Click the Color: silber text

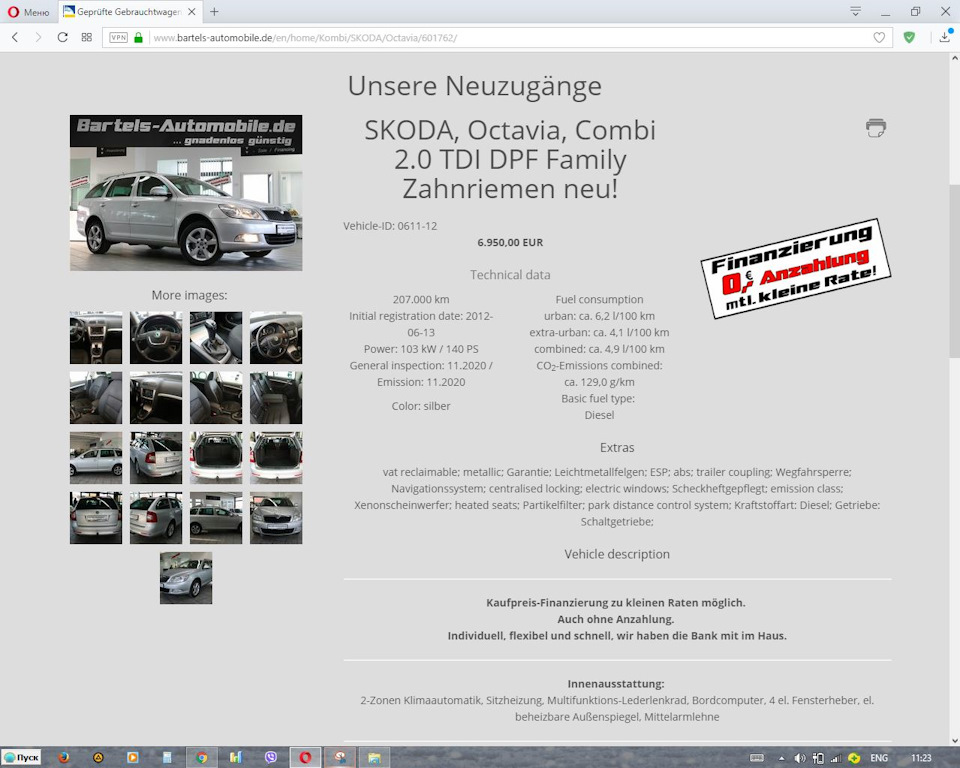pyautogui.click(x=421, y=406)
